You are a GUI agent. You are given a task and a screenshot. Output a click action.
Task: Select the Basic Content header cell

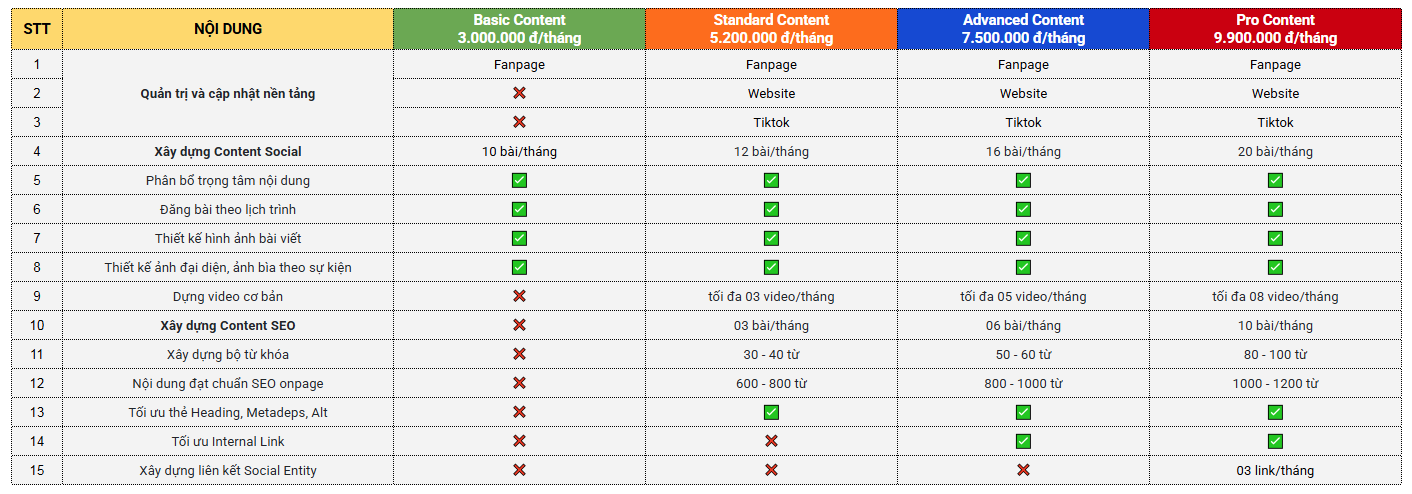(x=519, y=29)
